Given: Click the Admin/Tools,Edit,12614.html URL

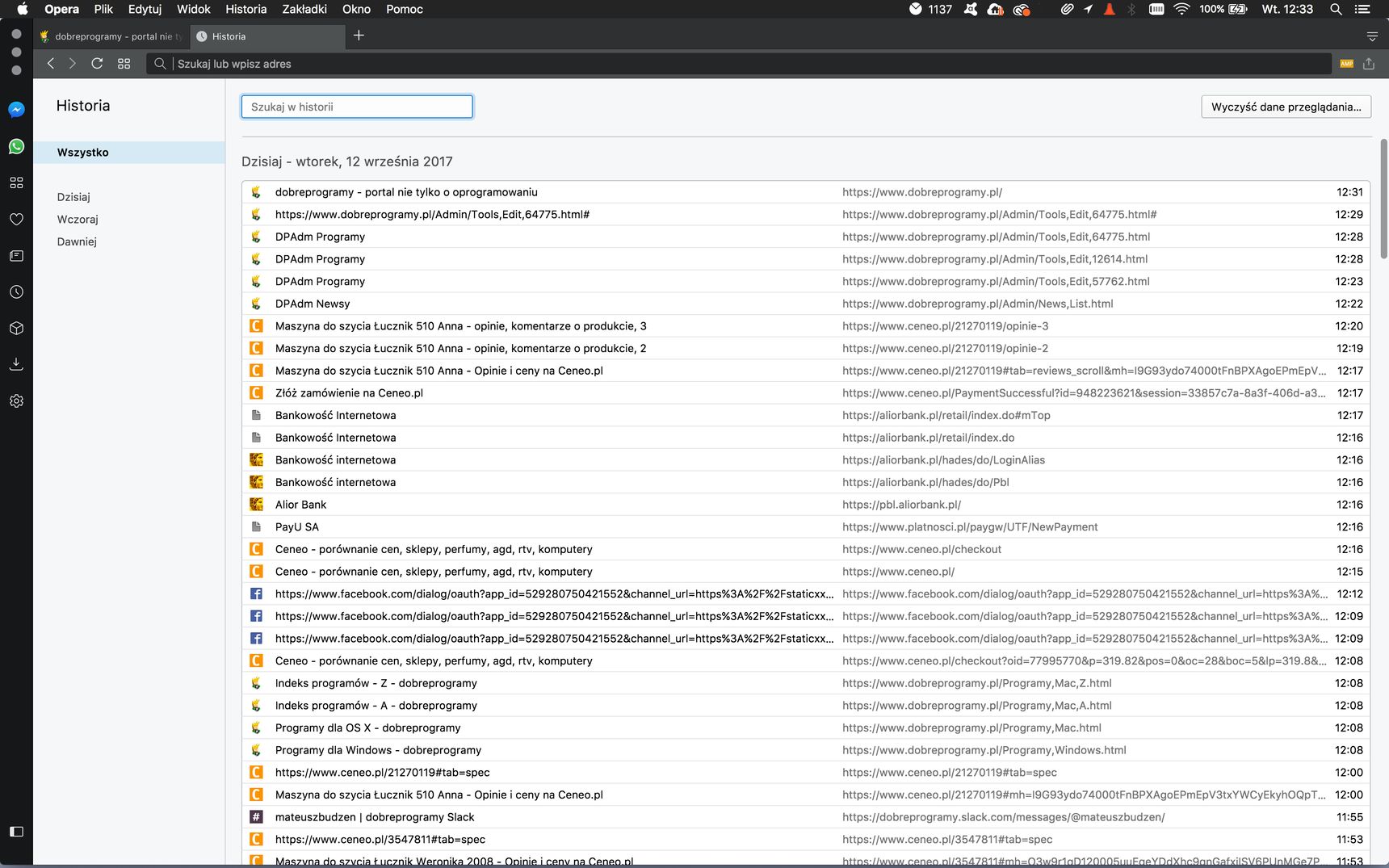Looking at the screenshot, I should point(995,259).
